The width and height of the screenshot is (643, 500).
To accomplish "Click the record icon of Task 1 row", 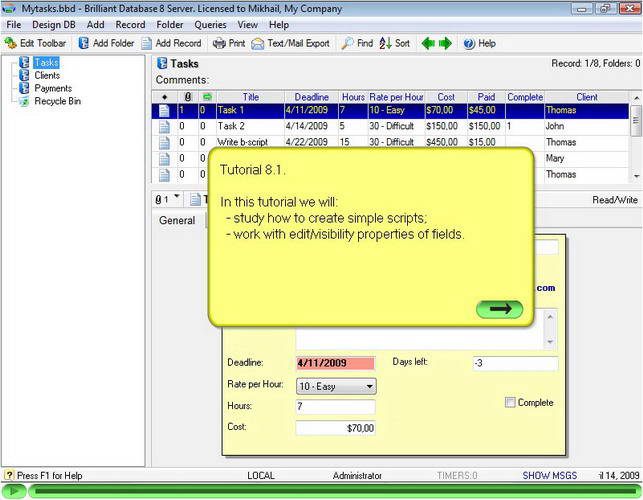I will (x=164, y=110).
